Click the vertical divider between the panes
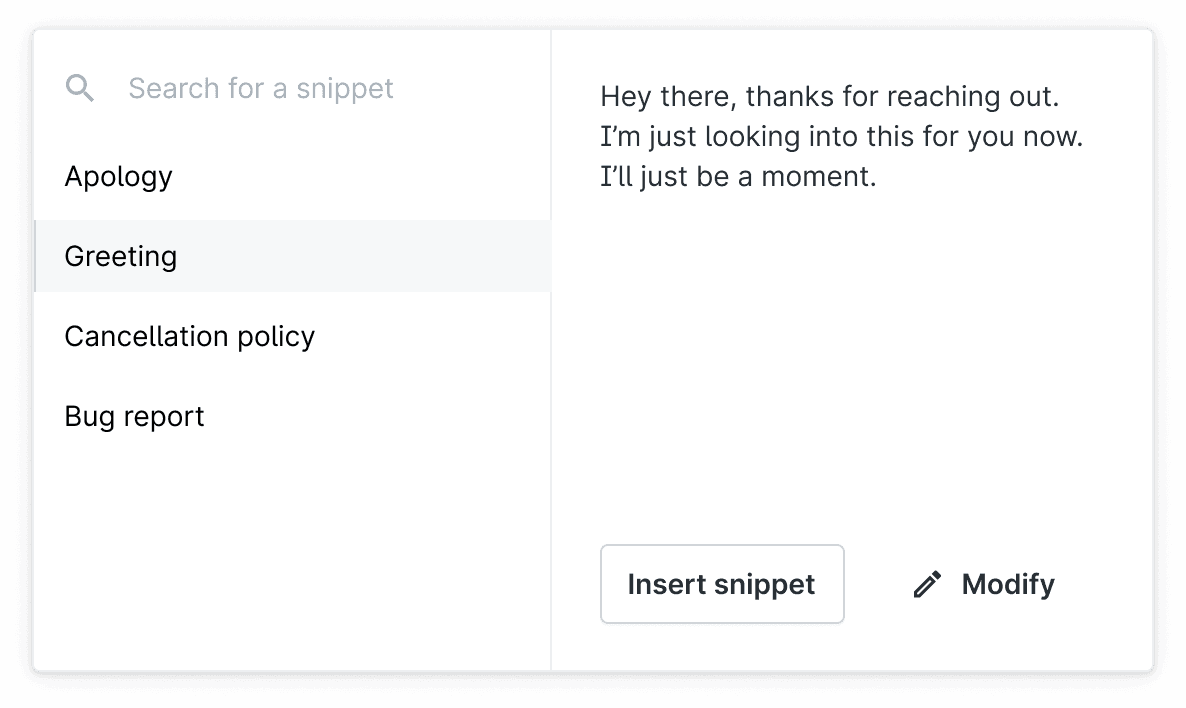 tap(551, 349)
